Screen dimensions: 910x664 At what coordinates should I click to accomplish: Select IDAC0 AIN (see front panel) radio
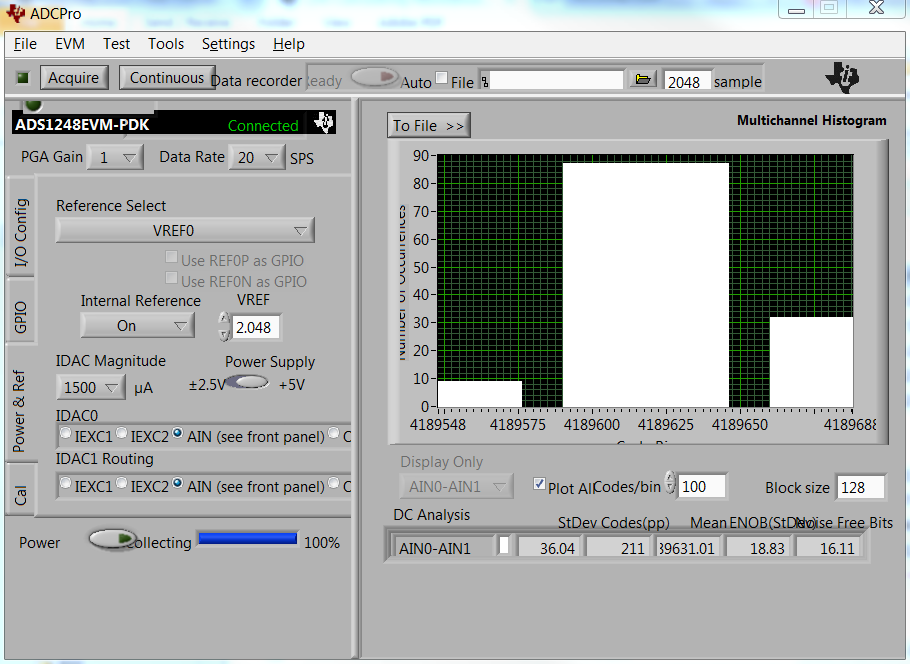coord(178,432)
